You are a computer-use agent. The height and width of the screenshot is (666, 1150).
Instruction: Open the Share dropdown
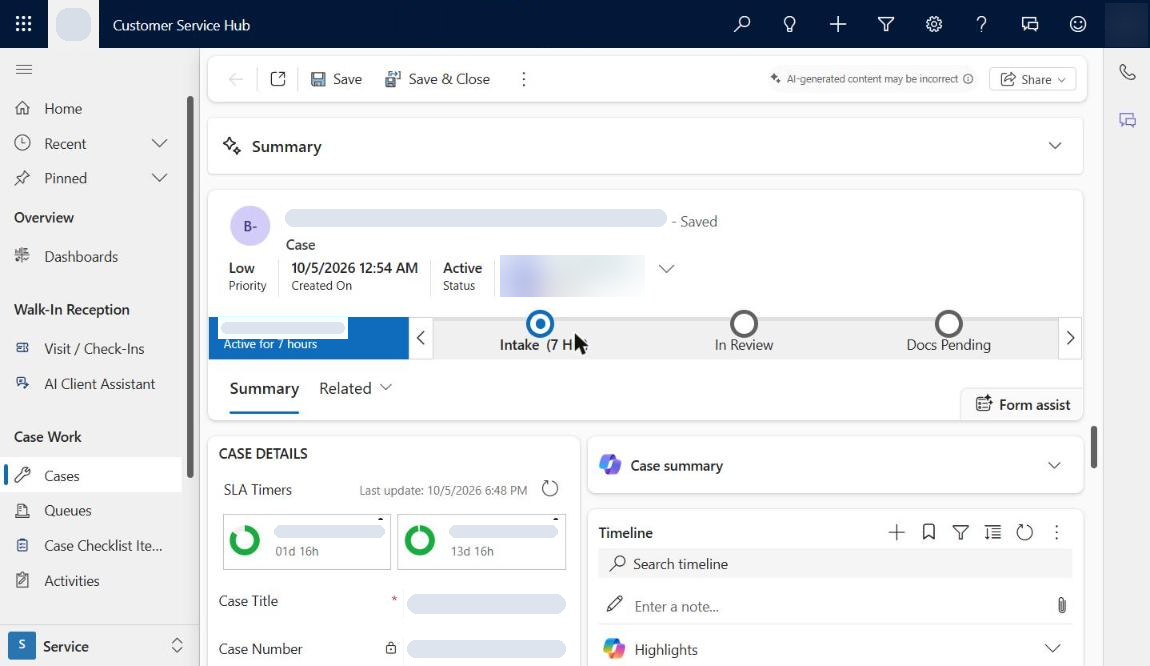tap(1033, 79)
